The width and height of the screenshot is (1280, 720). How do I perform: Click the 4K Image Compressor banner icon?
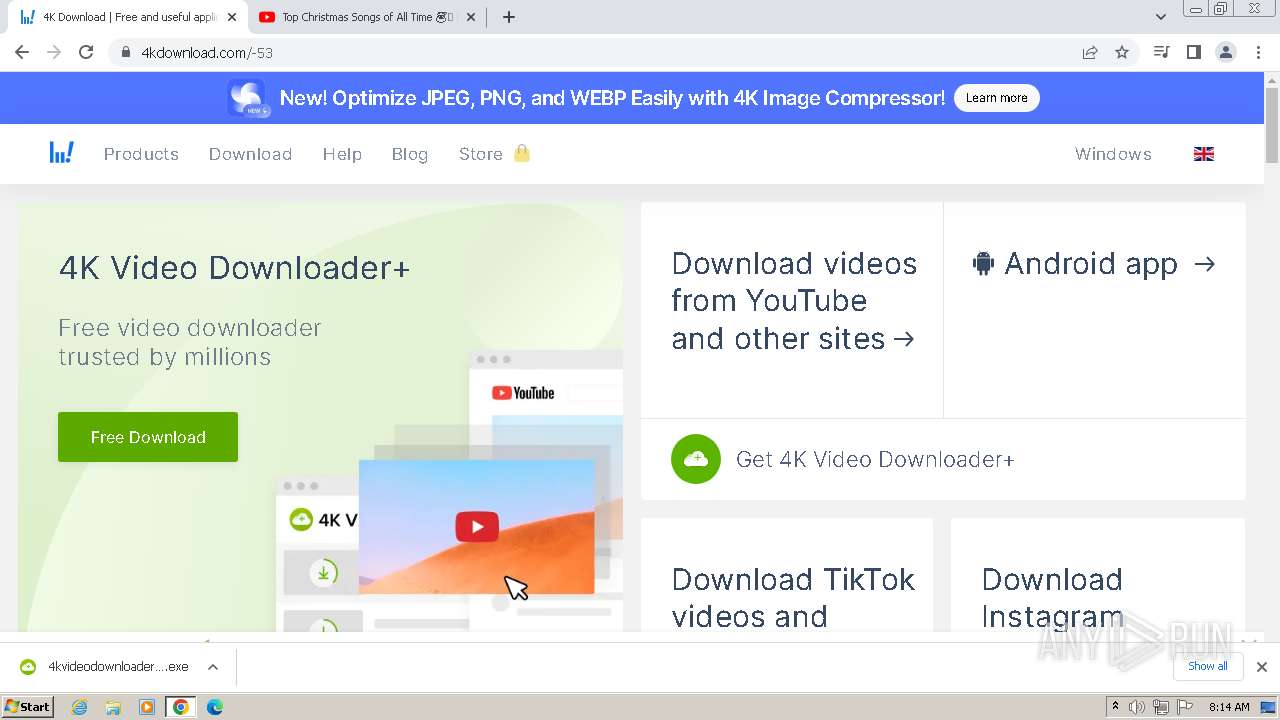pyautogui.click(x=247, y=98)
